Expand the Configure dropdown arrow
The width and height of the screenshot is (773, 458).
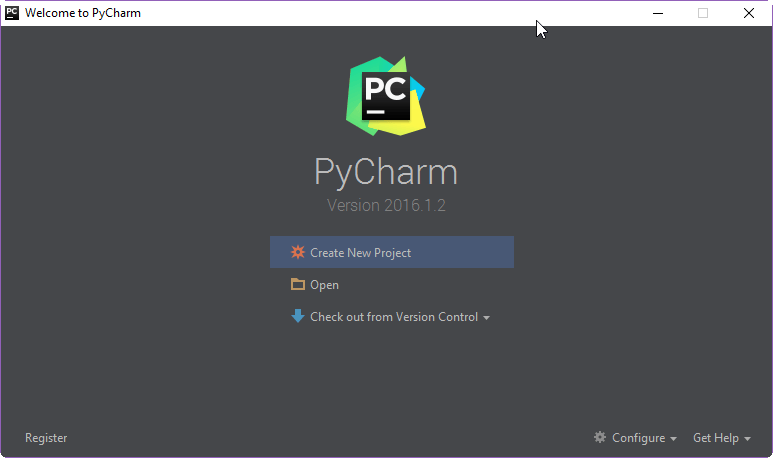673,439
